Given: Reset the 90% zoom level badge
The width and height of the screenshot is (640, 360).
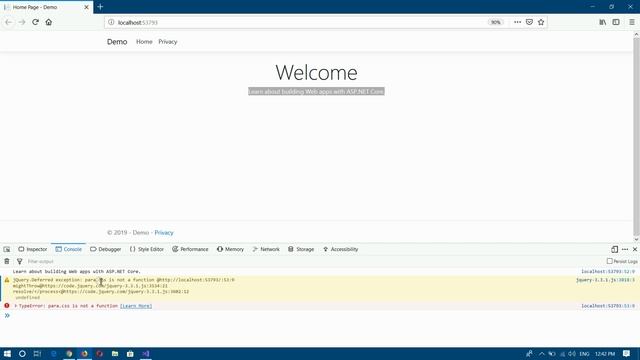Looking at the screenshot, I should coord(496,22).
